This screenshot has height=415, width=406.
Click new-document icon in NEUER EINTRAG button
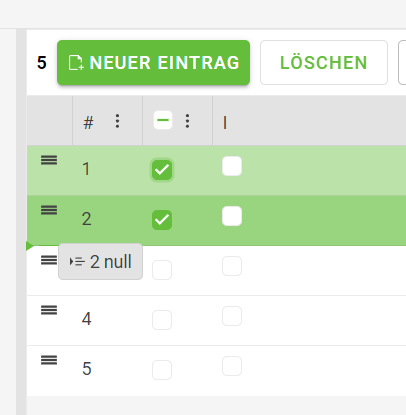coord(76,63)
